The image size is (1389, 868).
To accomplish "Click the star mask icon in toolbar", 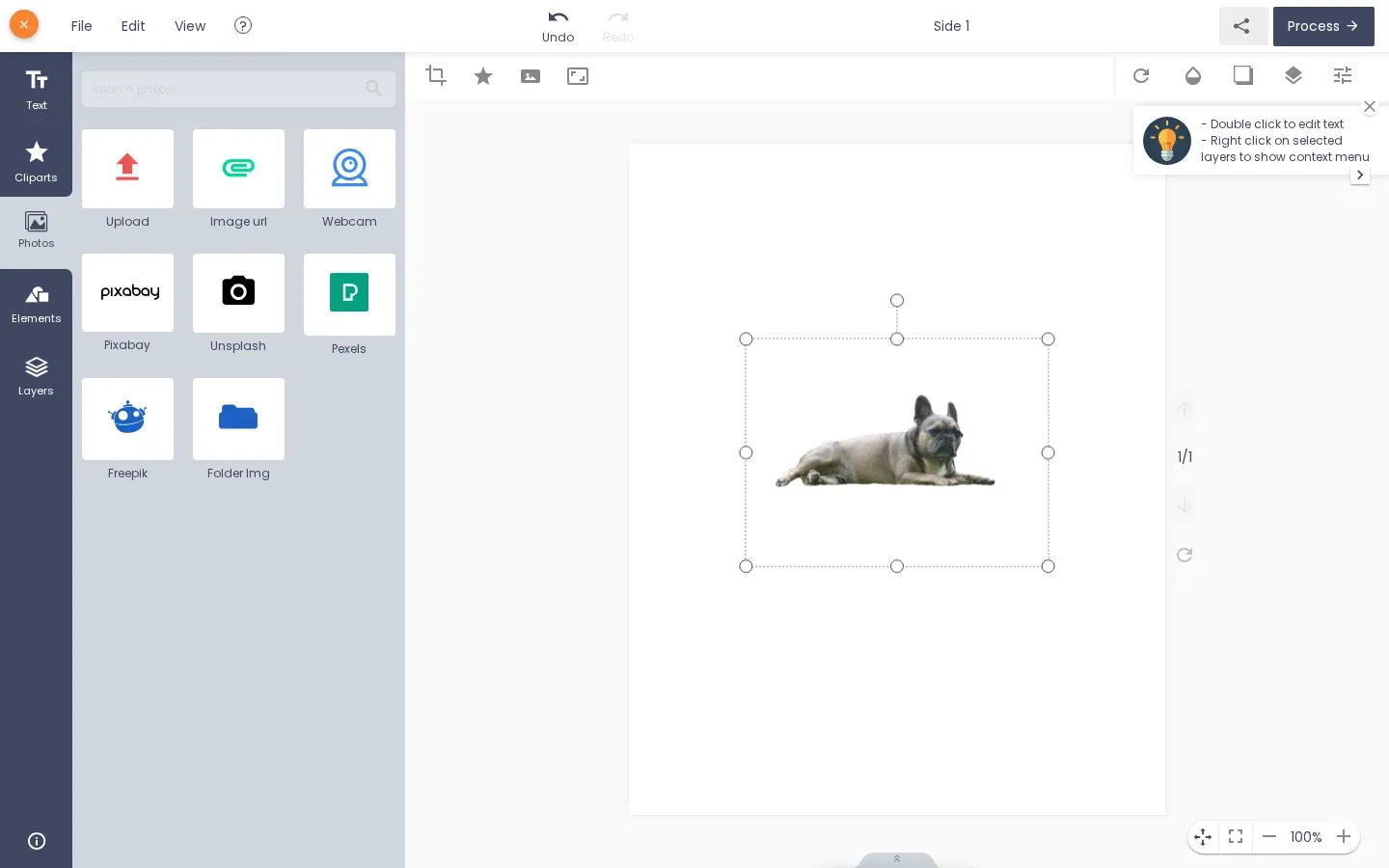I will [483, 75].
